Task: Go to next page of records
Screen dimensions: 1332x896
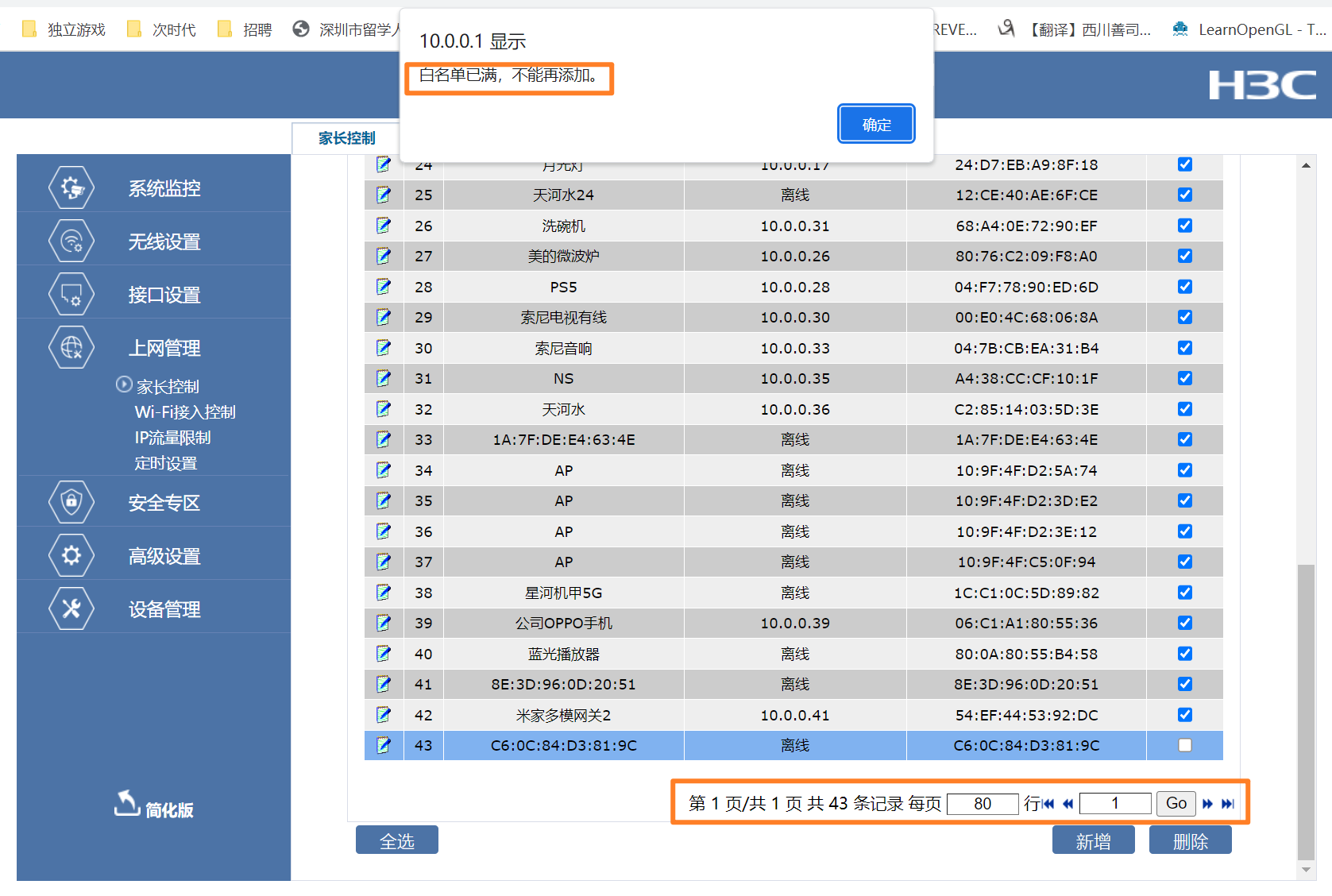Action: 1207,804
